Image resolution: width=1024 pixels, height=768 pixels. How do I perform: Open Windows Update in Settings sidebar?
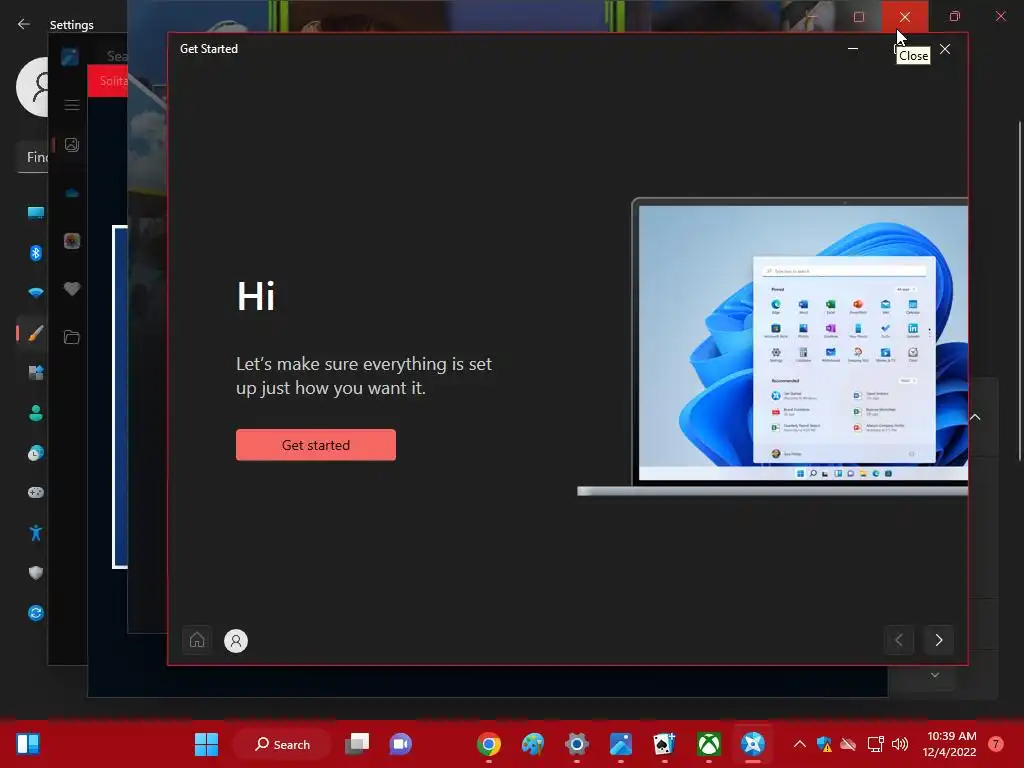coord(35,613)
